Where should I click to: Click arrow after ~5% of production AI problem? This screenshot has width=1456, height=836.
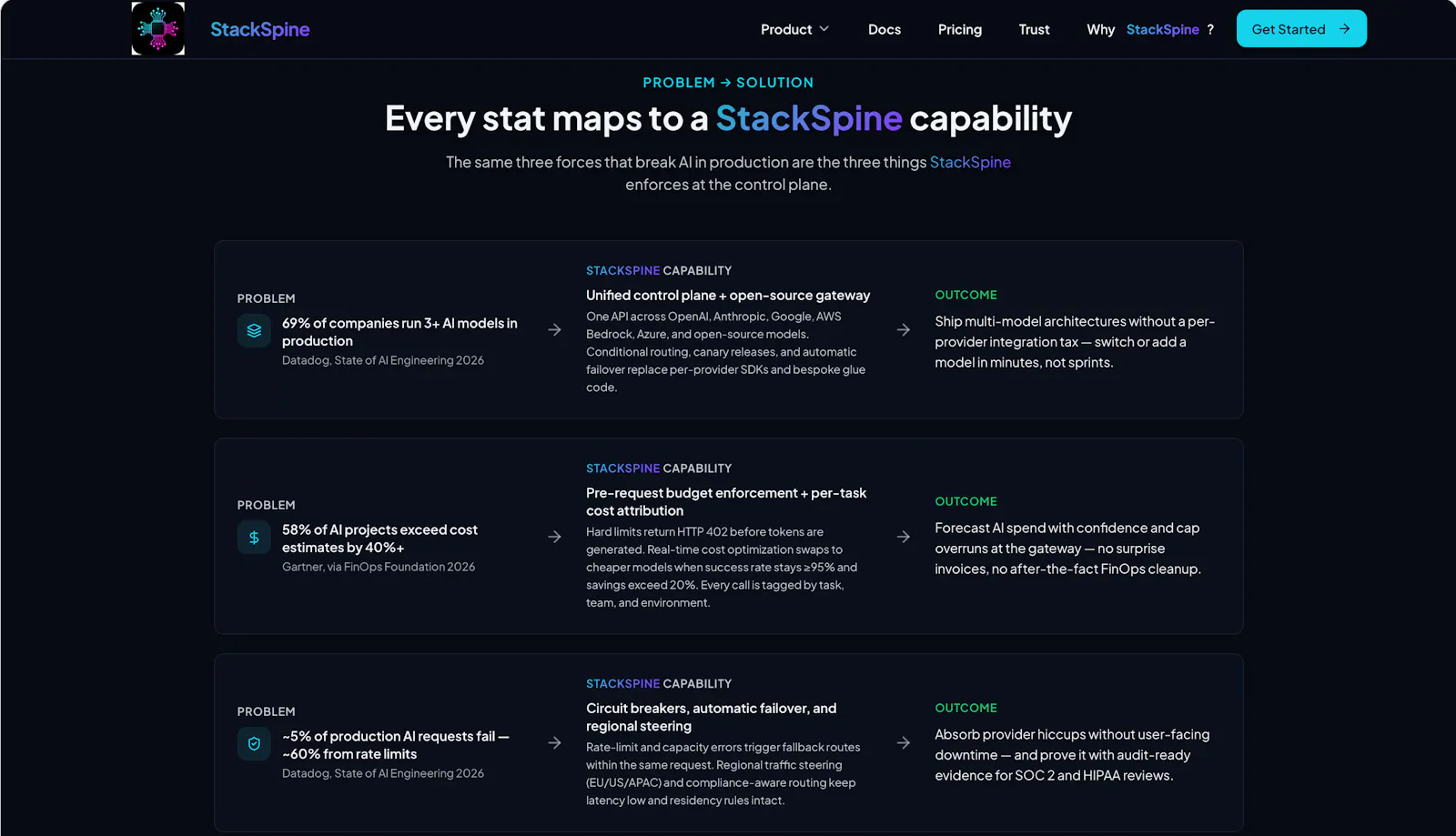554,743
